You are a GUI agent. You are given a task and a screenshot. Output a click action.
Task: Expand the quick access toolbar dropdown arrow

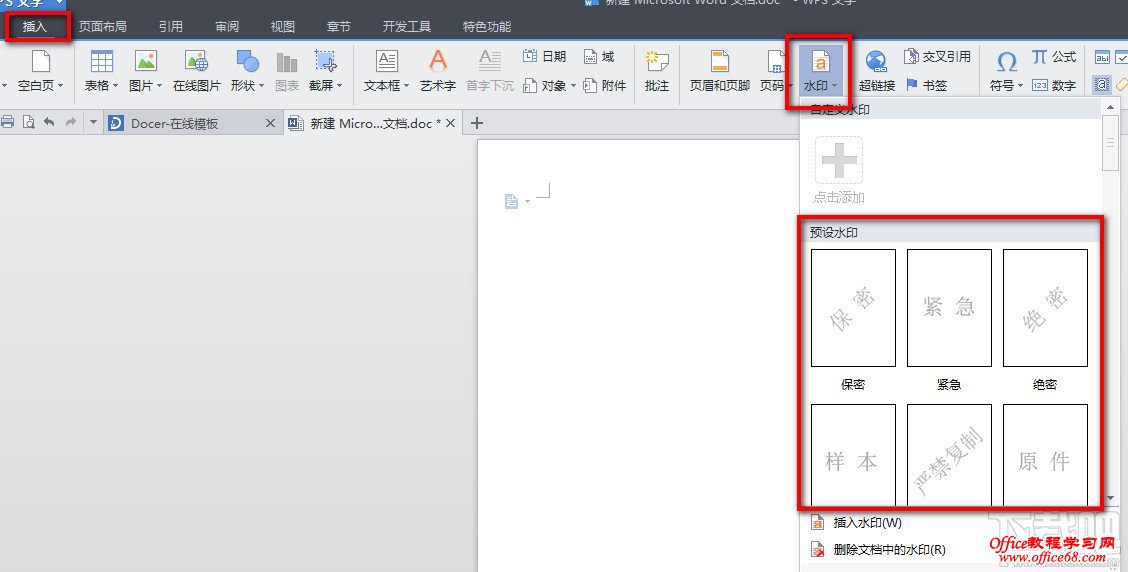point(93,122)
